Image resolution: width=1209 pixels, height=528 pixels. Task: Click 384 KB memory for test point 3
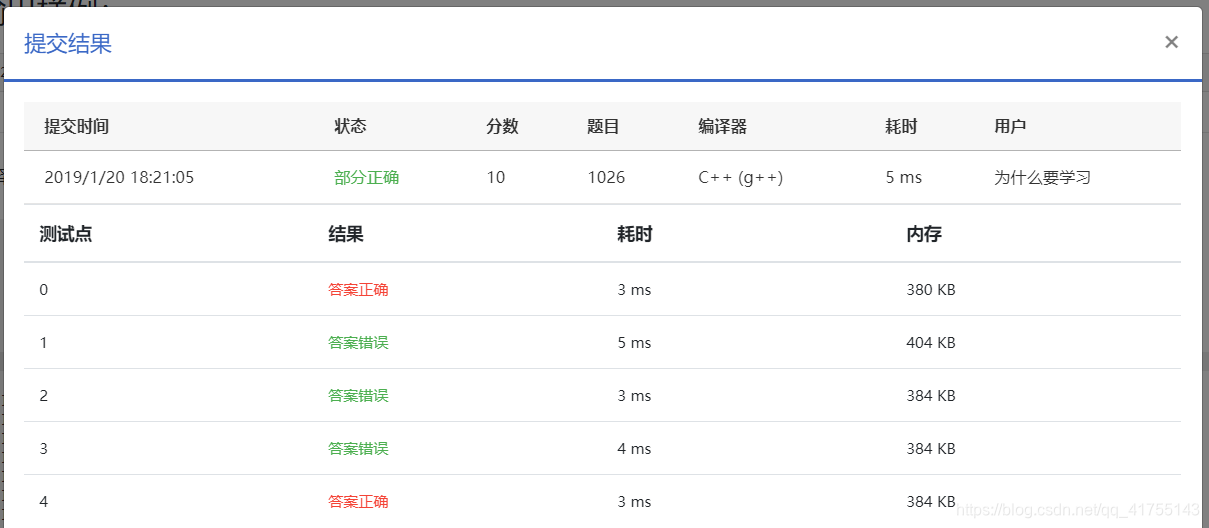(x=931, y=449)
